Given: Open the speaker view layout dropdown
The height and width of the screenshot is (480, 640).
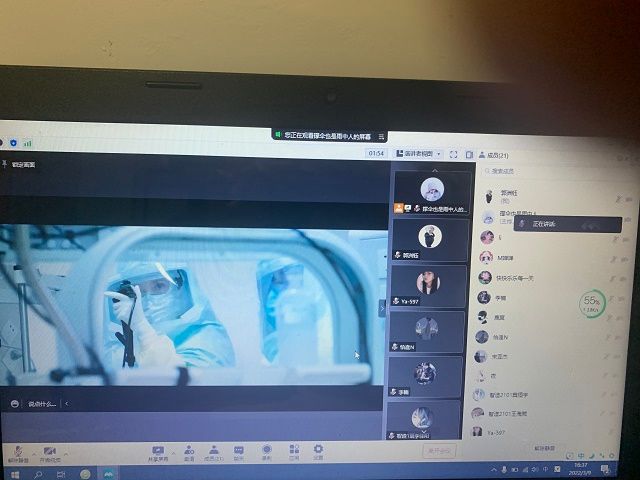Looking at the screenshot, I should [x=419, y=154].
